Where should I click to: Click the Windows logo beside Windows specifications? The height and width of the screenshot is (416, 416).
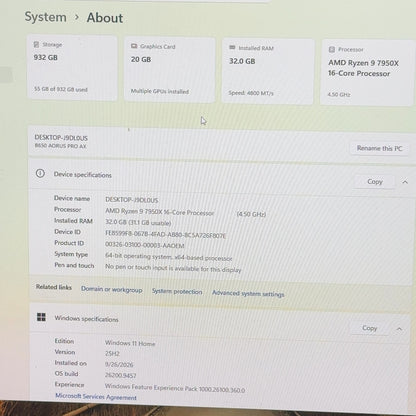[41, 317]
